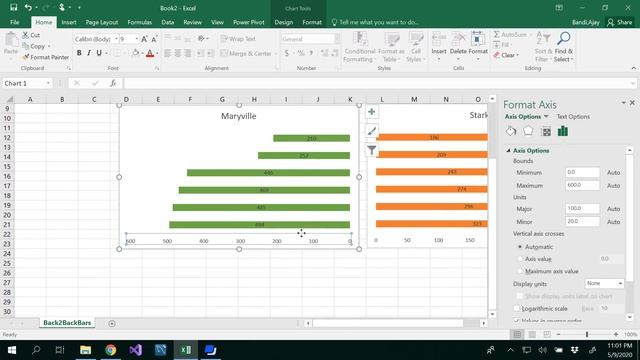The height and width of the screenshot is (360, 640).
Task: Open Chart Filters funnel button
Action: (x=371, y=150)
